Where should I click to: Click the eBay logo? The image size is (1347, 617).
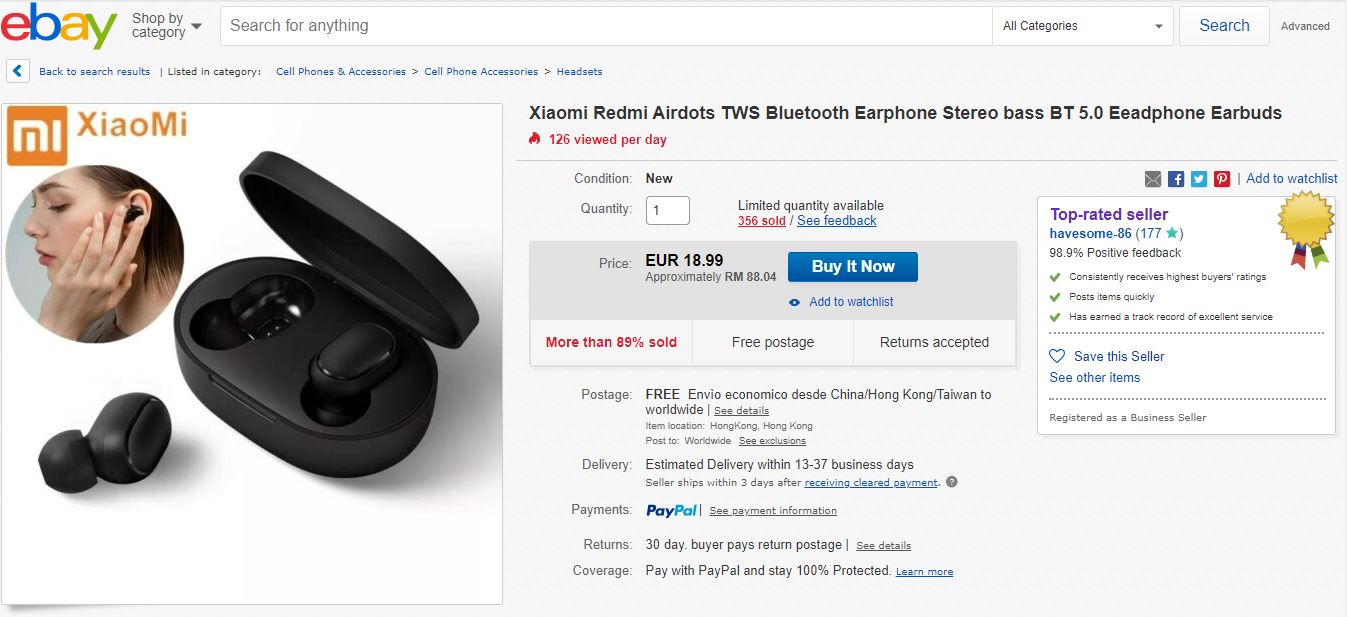click(59, 26)
